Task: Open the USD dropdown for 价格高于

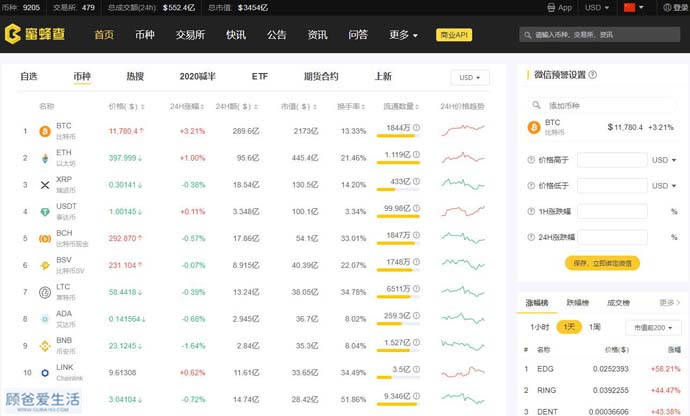Action: click(664, 160)
